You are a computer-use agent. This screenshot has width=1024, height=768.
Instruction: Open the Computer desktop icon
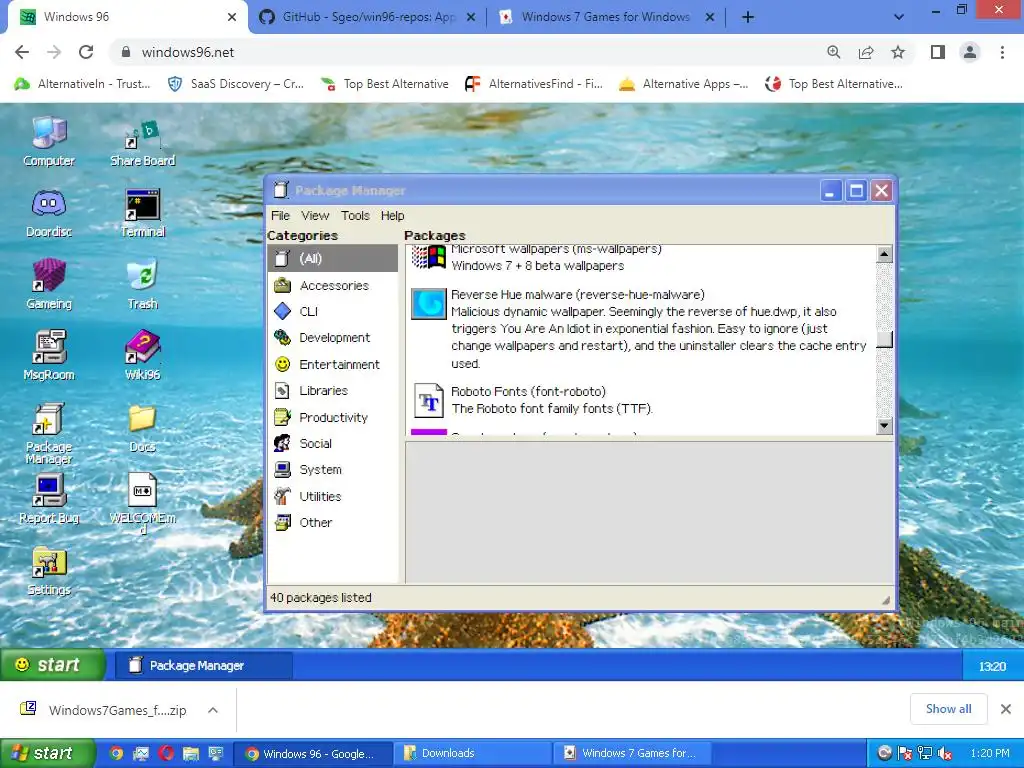49,141
